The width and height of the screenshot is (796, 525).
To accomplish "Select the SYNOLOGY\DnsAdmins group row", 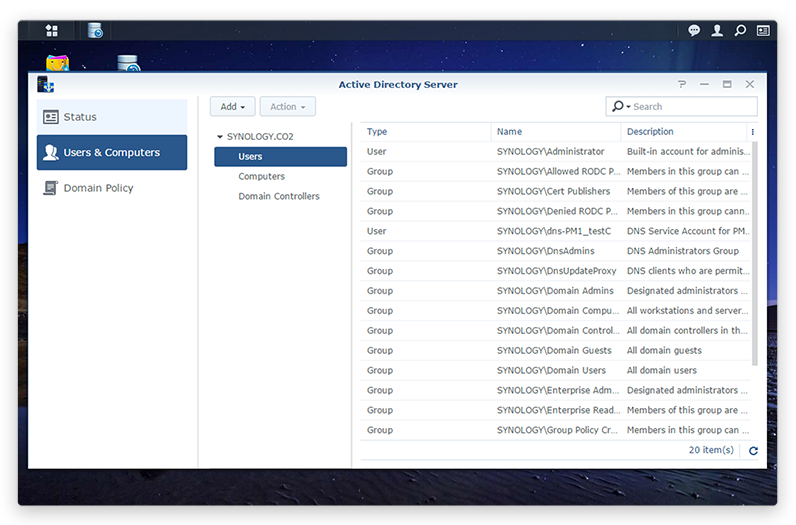I will tap(556, 251).
